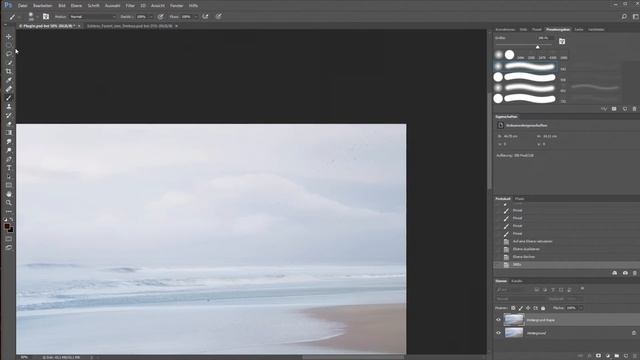Toggle pressure for brush size
The image size is (640, 360).
click(219, 17)
